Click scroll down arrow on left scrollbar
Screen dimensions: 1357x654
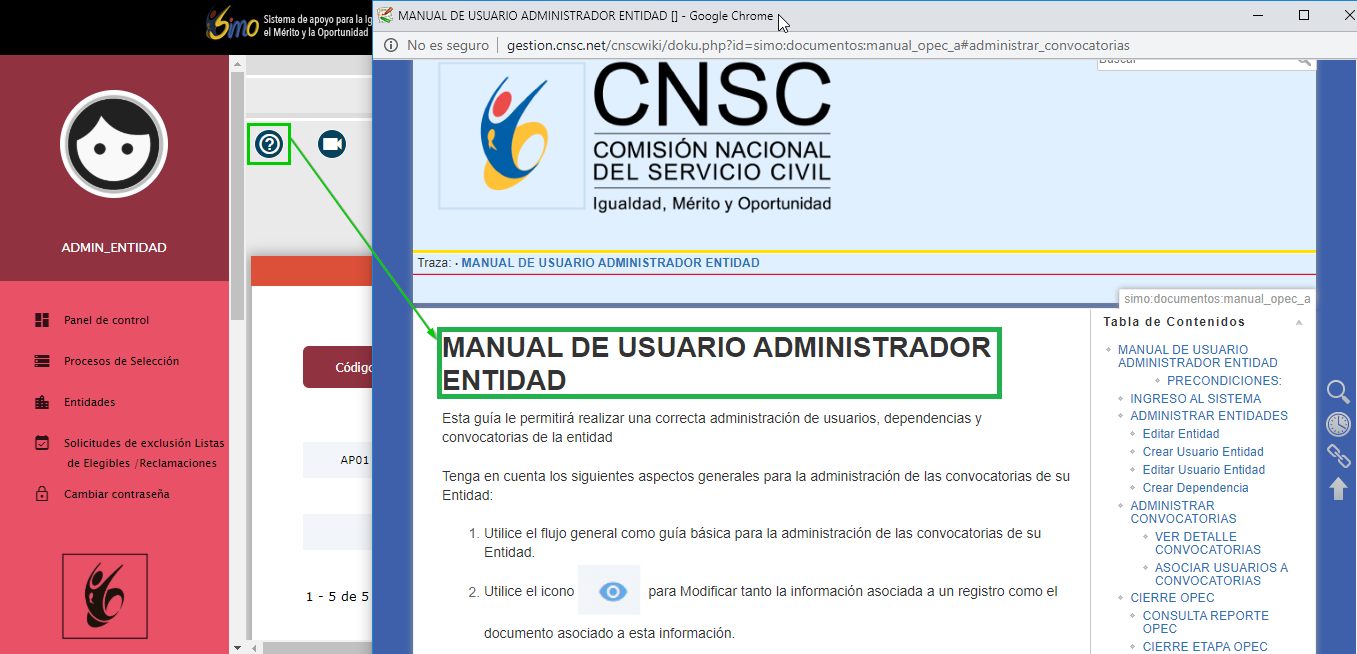pos(237,647)
